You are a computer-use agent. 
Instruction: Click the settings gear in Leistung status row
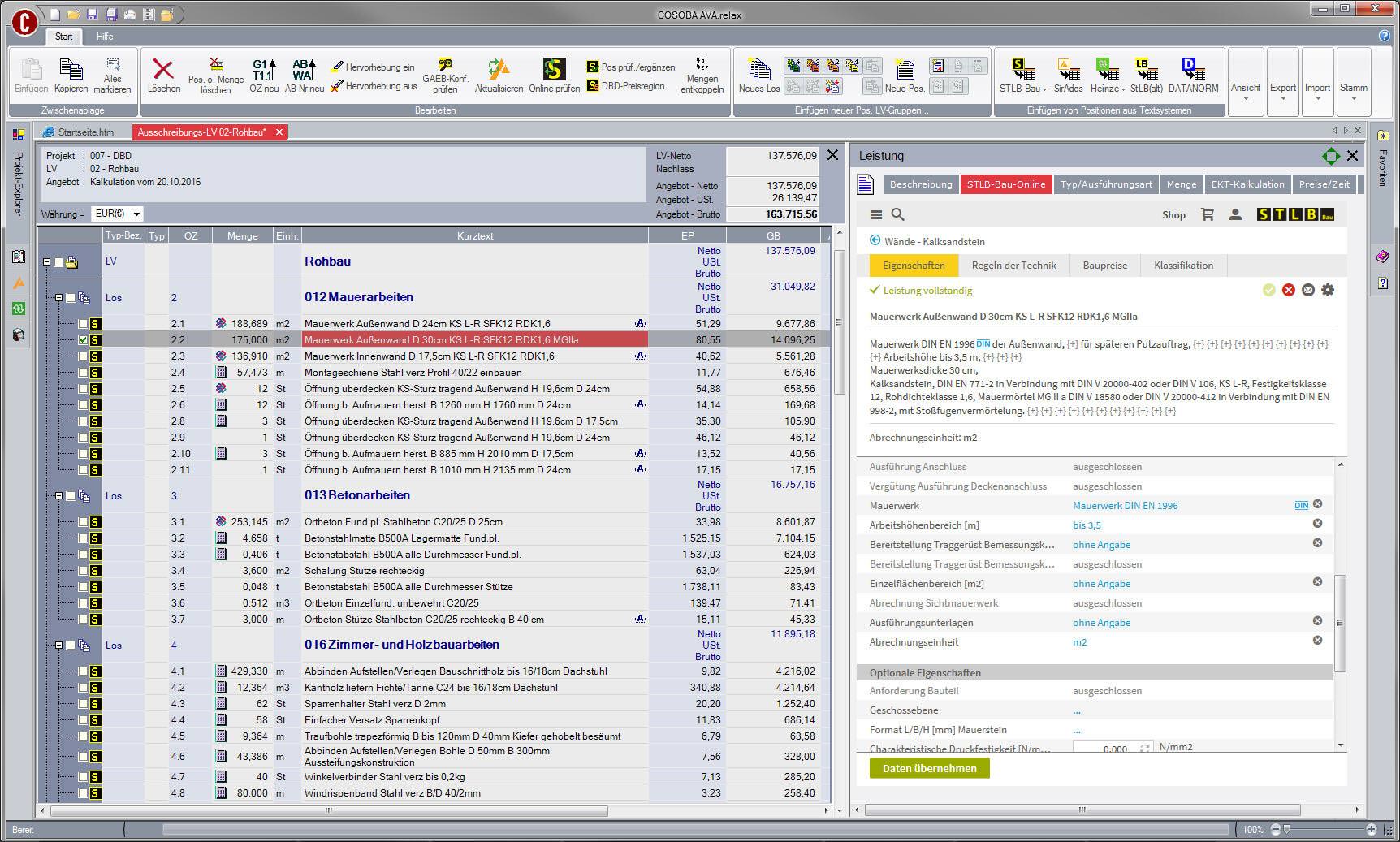tap(1328, 290)
